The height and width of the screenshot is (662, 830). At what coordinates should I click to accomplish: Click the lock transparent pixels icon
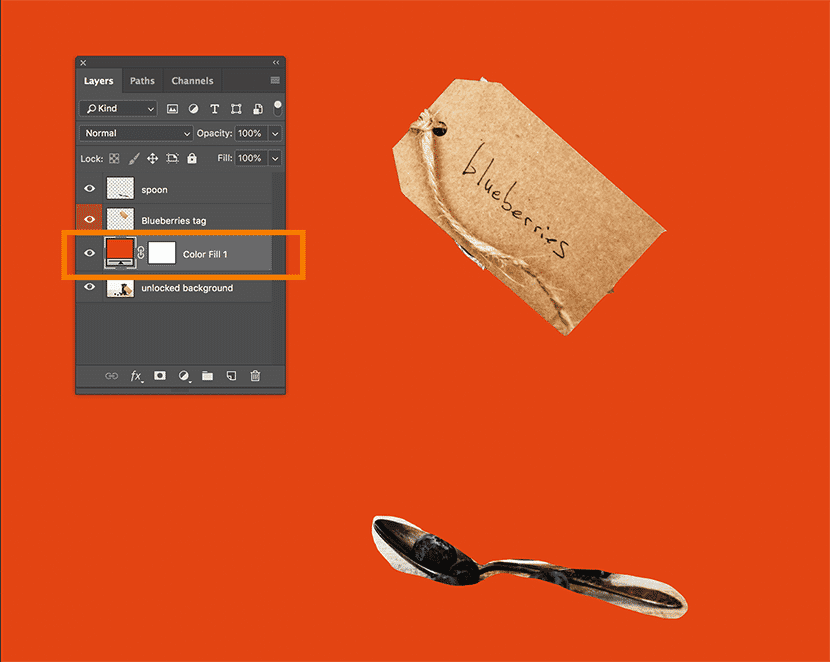tap(114, 159)
